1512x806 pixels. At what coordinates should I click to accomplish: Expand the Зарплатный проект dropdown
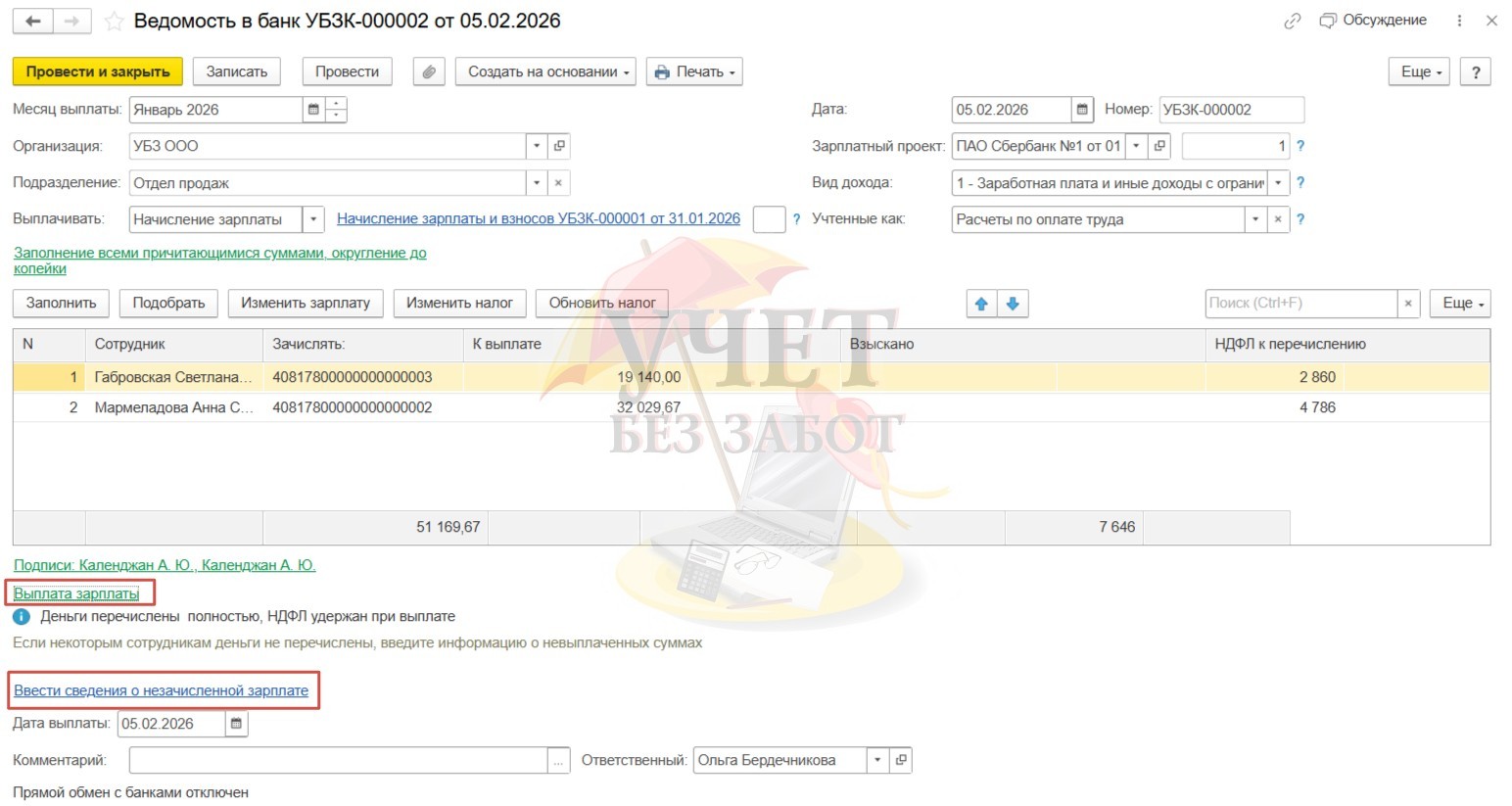point(1136,146)
